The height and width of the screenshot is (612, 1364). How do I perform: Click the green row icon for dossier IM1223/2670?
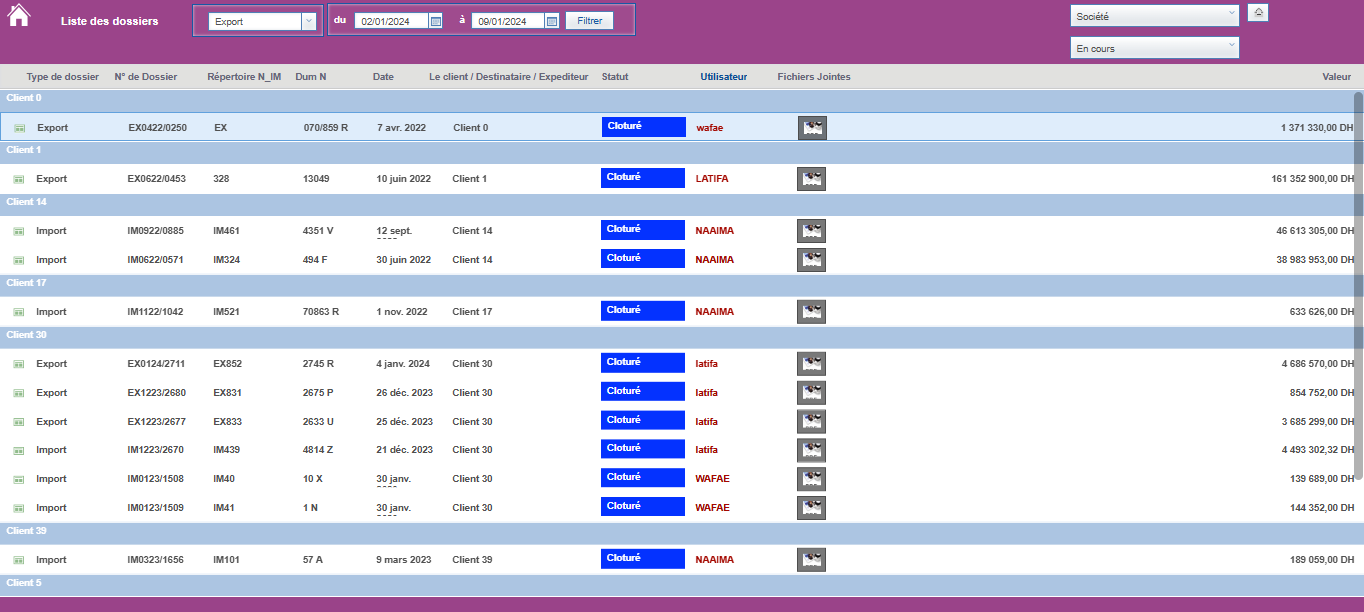click(18, 450)
